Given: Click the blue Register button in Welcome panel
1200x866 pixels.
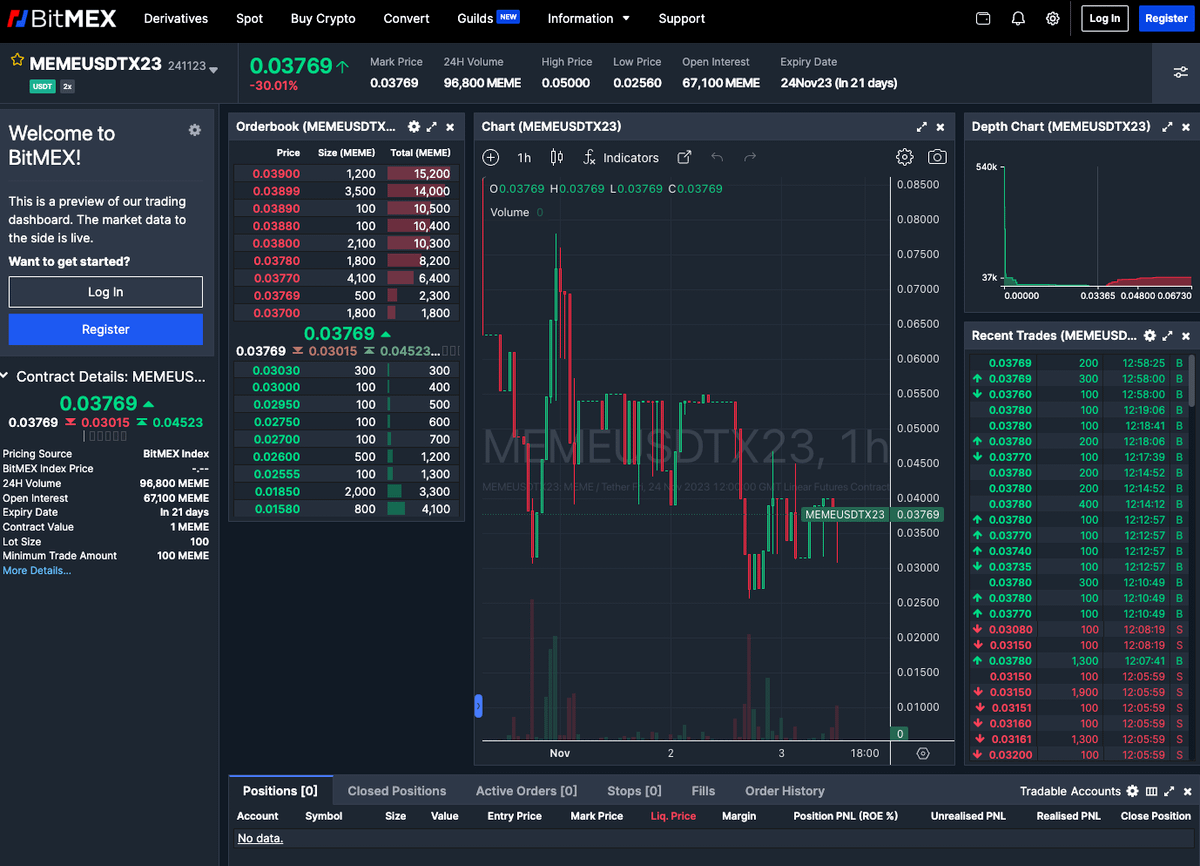Looking at the screenshot, I should pyautogui.click(x=106, y=329).
